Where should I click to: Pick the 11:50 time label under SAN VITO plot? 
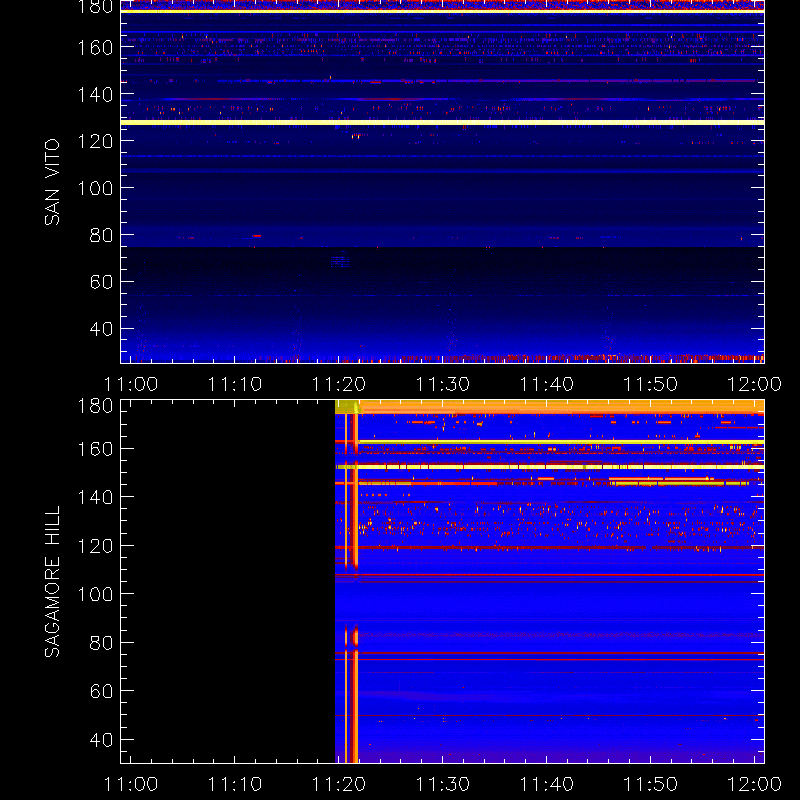(651, 384)
